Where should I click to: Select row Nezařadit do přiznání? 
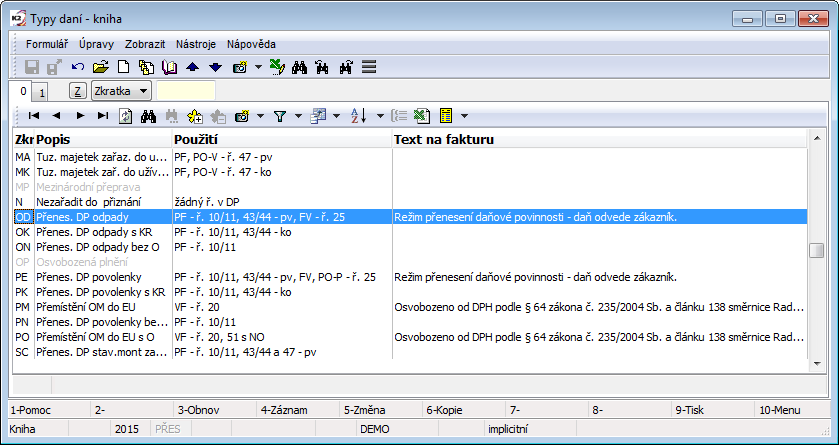coord(410,202)
